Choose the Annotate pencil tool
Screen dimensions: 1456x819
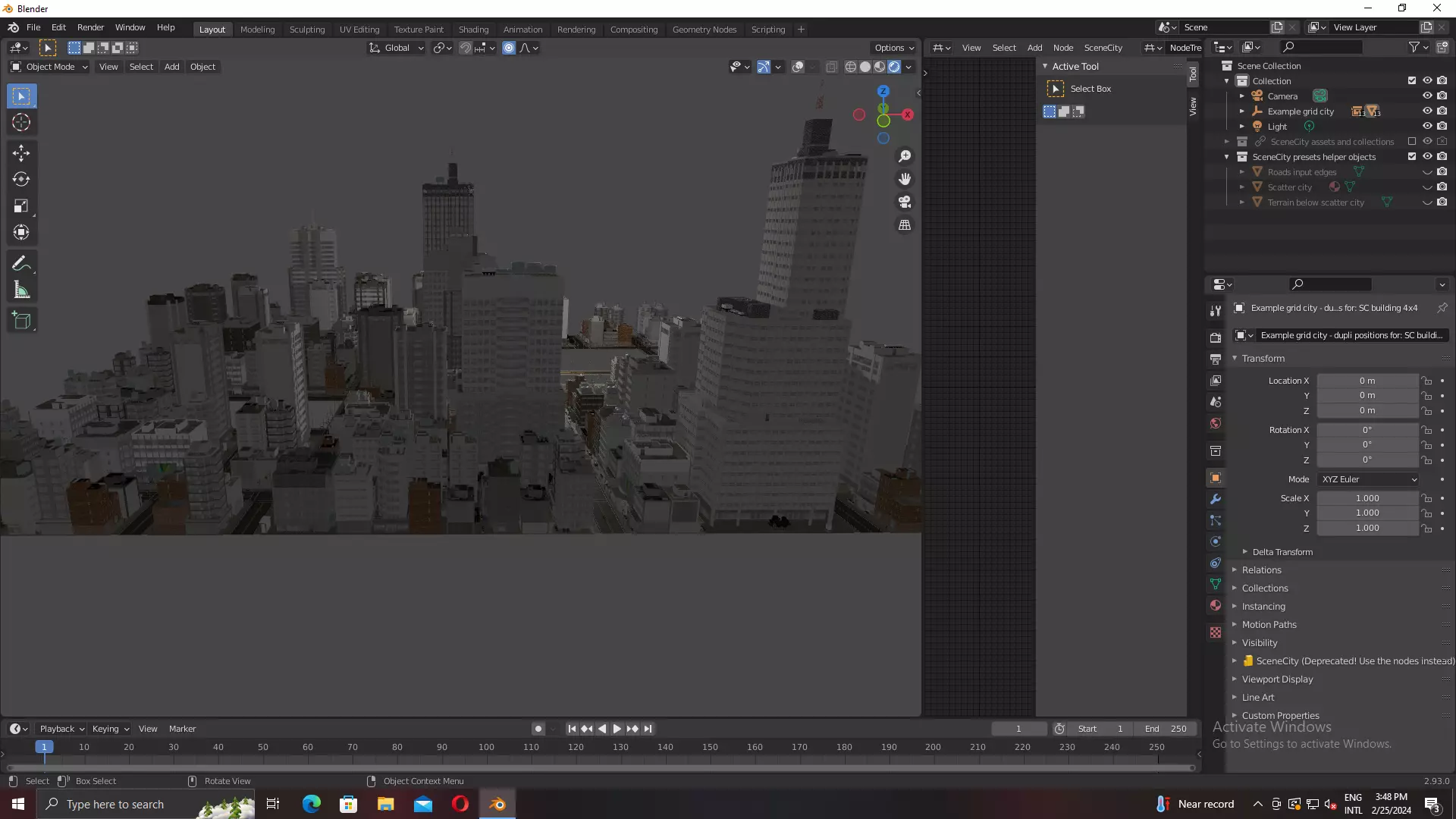[21, 264]
